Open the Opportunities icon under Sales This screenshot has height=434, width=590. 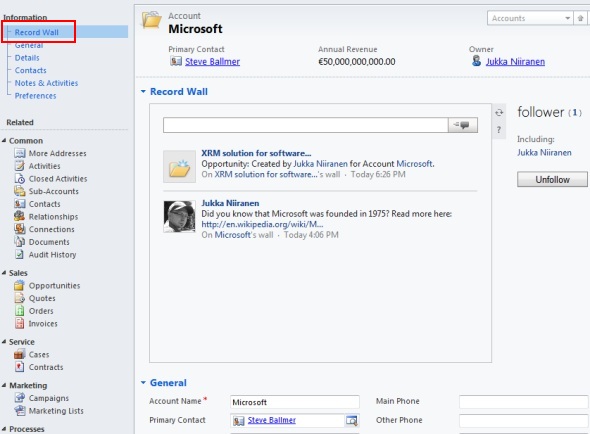point(20,285)
